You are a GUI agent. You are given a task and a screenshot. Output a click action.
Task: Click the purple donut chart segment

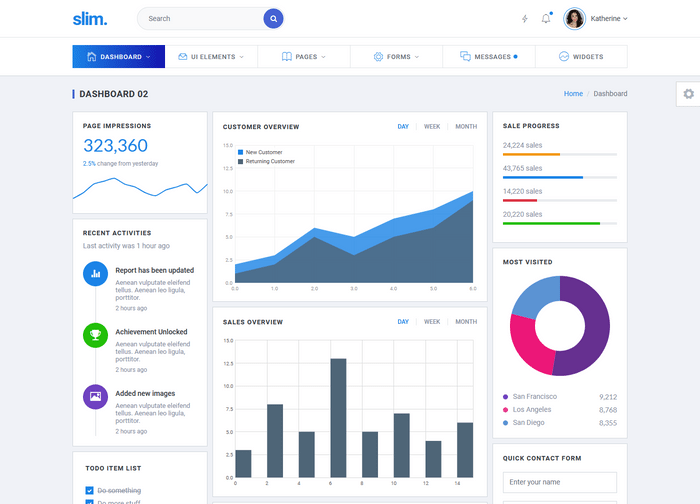596,326
